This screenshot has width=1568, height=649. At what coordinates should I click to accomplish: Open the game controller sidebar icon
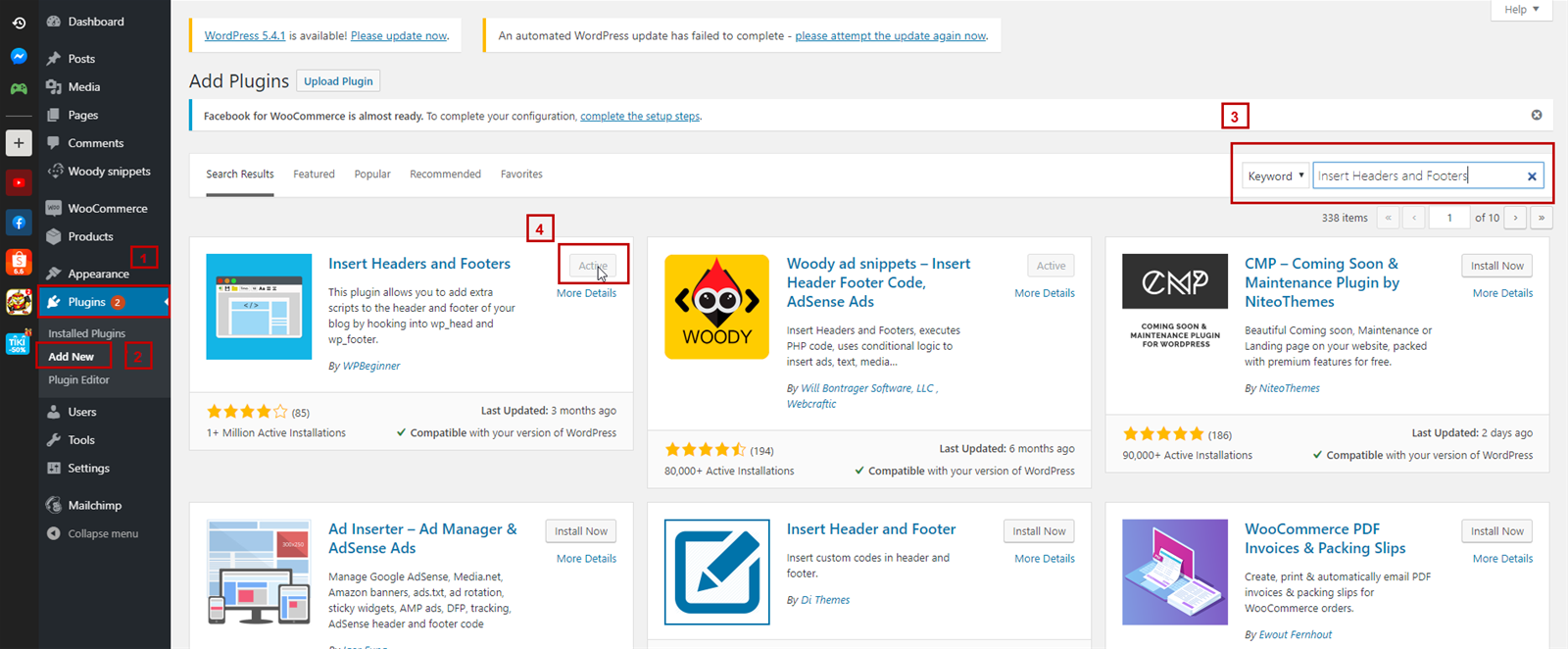tap(19, 88)
